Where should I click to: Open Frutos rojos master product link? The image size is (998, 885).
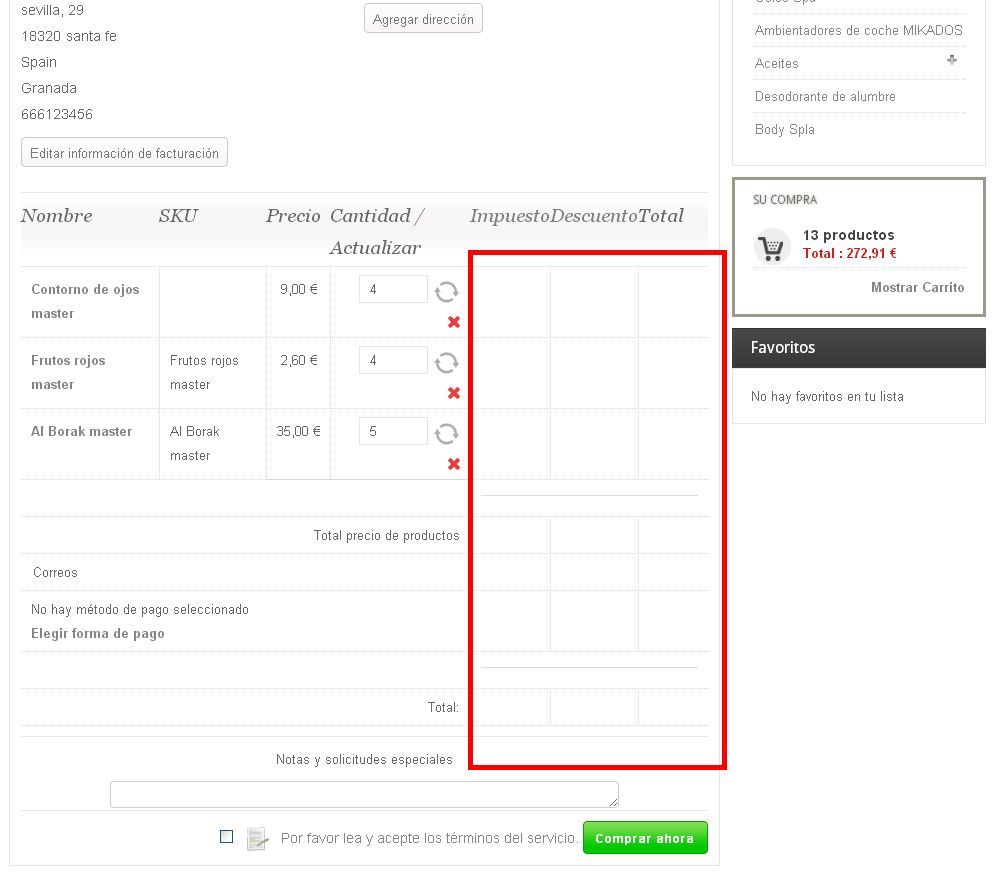pos(68,372)
